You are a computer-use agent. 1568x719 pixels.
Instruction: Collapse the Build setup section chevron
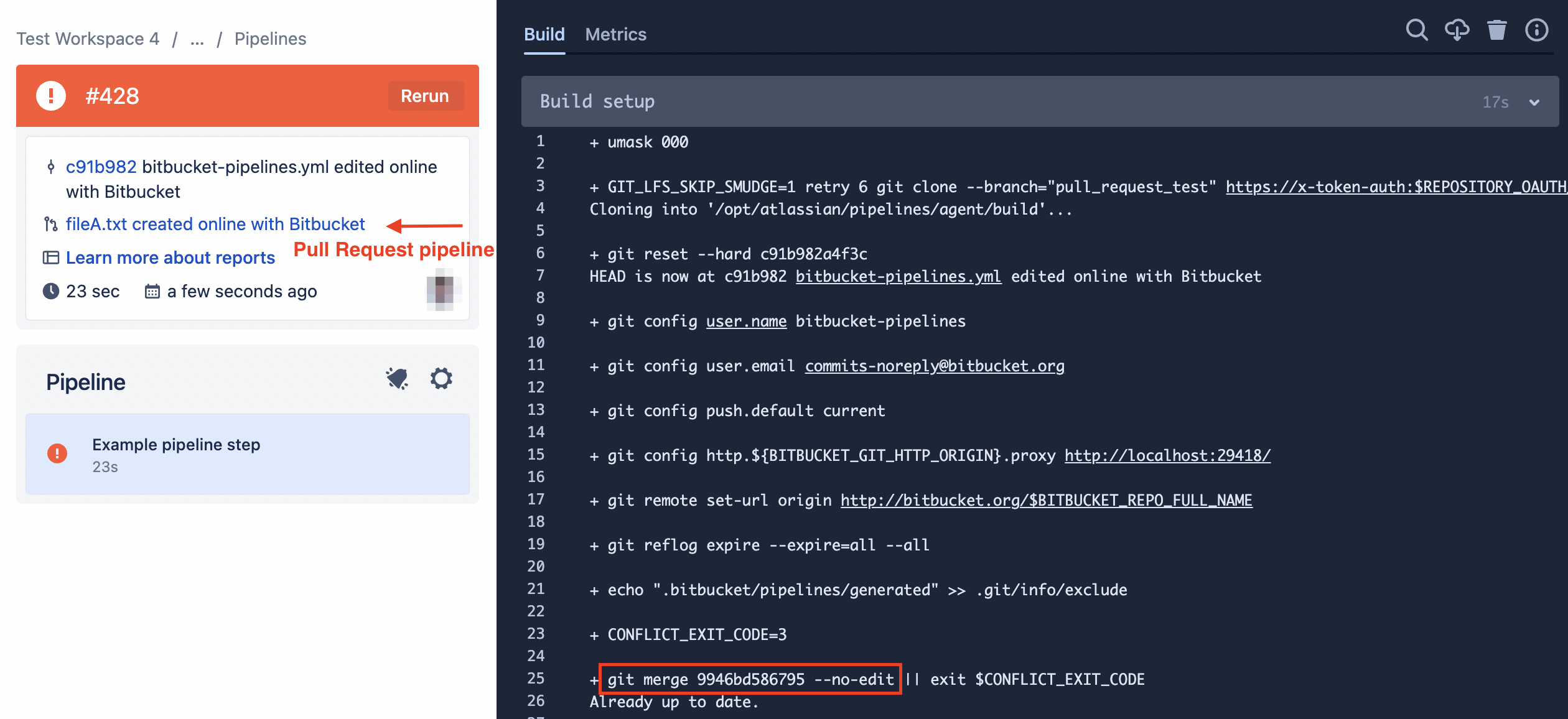(x=1534, y=102)
